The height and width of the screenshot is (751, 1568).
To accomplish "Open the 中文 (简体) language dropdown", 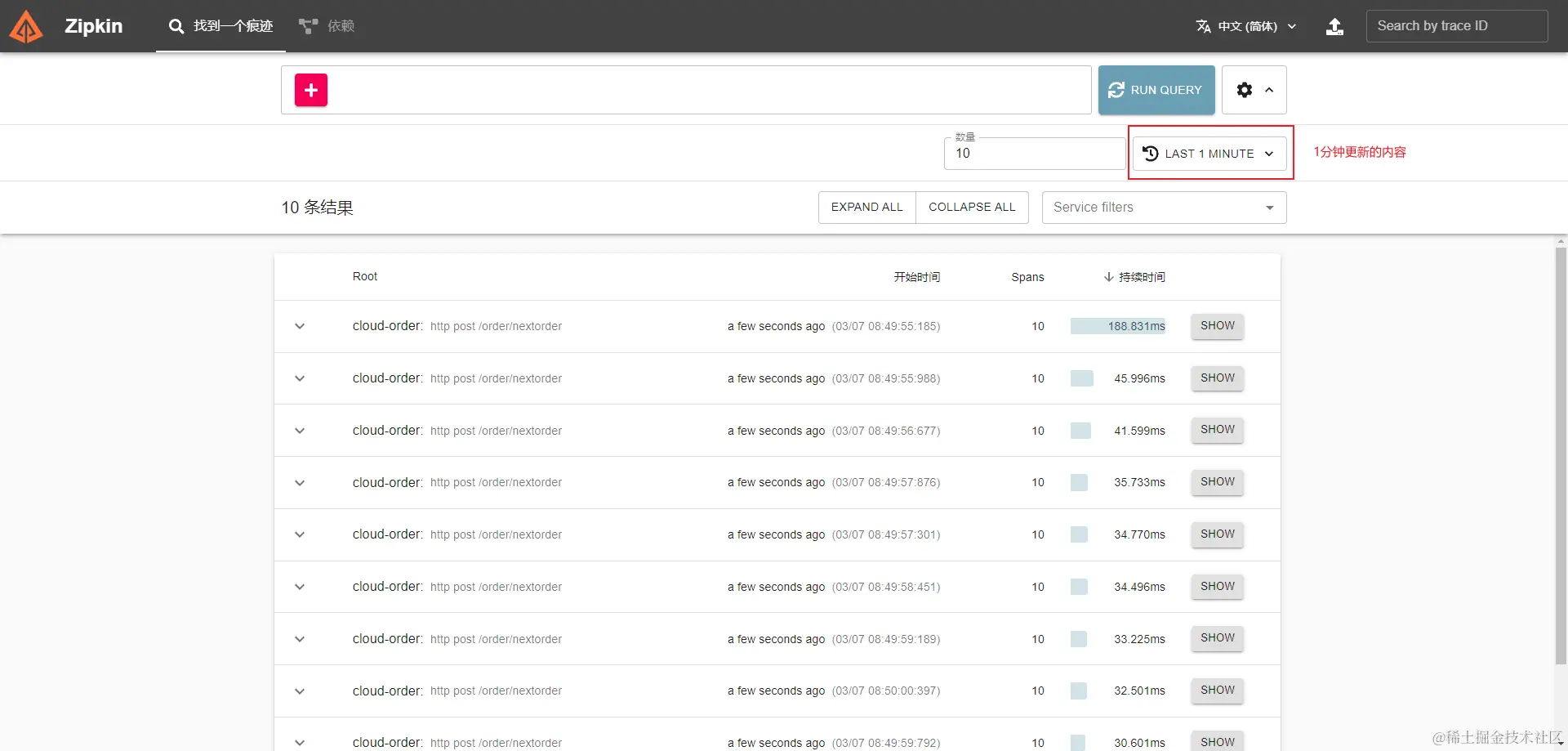I will point(1246,26).
